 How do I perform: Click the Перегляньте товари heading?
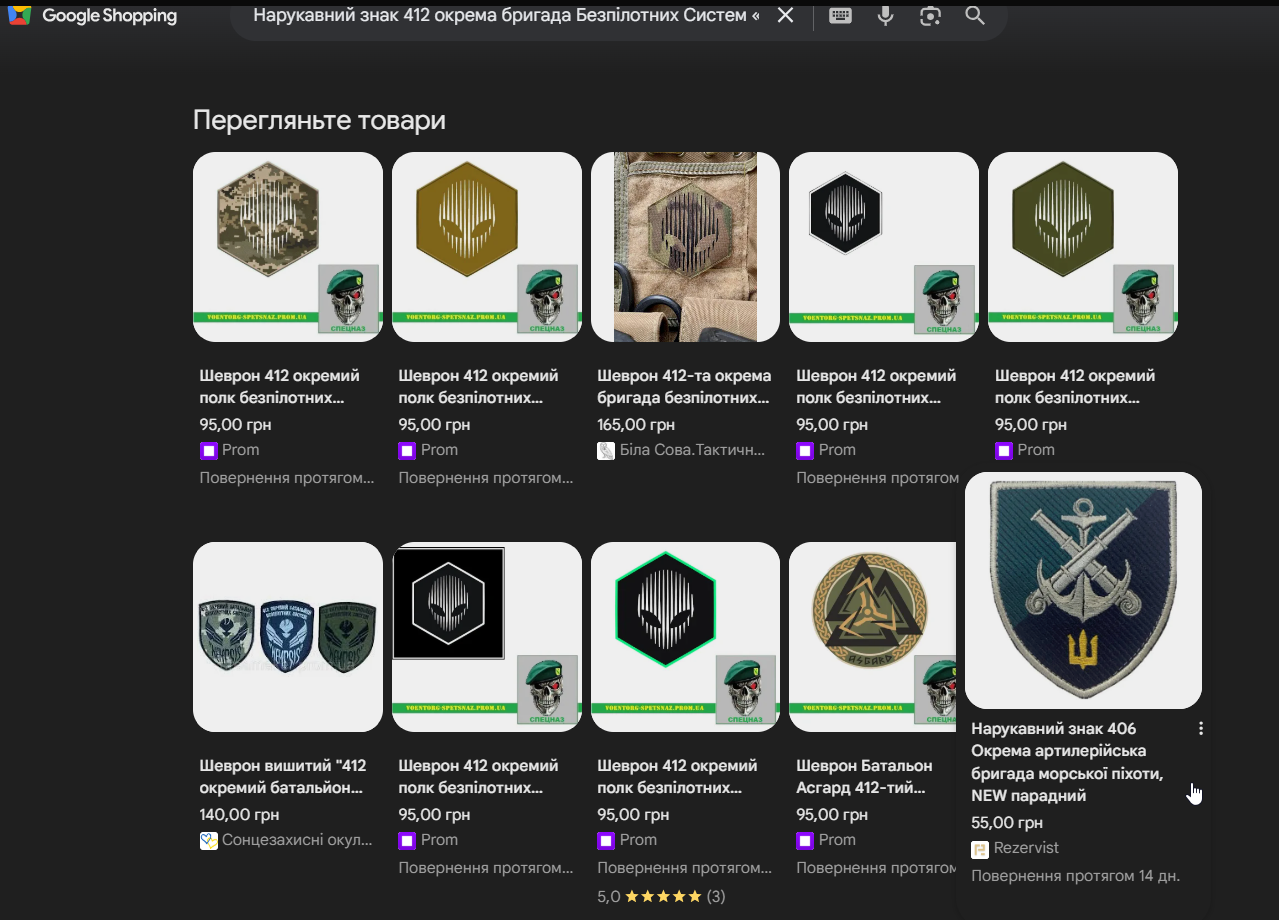[319, 121]
